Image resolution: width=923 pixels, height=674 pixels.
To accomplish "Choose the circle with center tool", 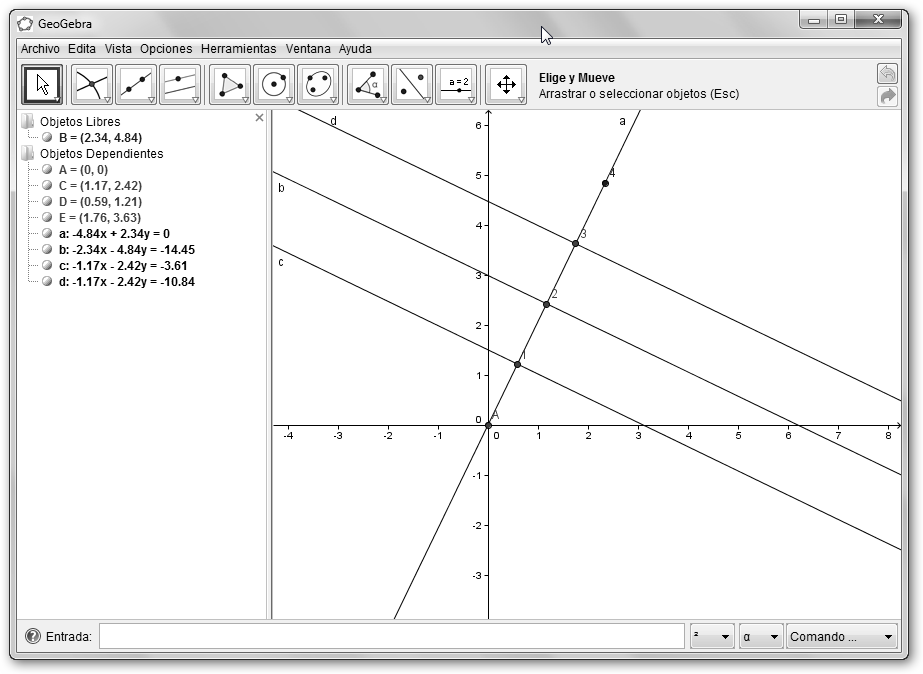I will 274,85.
